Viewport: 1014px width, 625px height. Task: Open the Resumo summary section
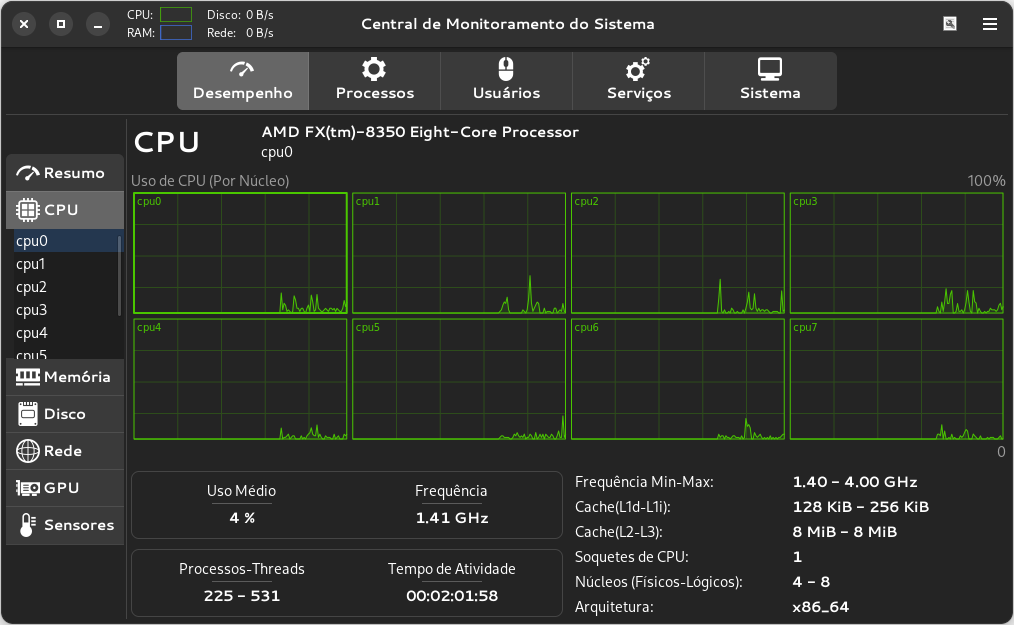[65, 173]
